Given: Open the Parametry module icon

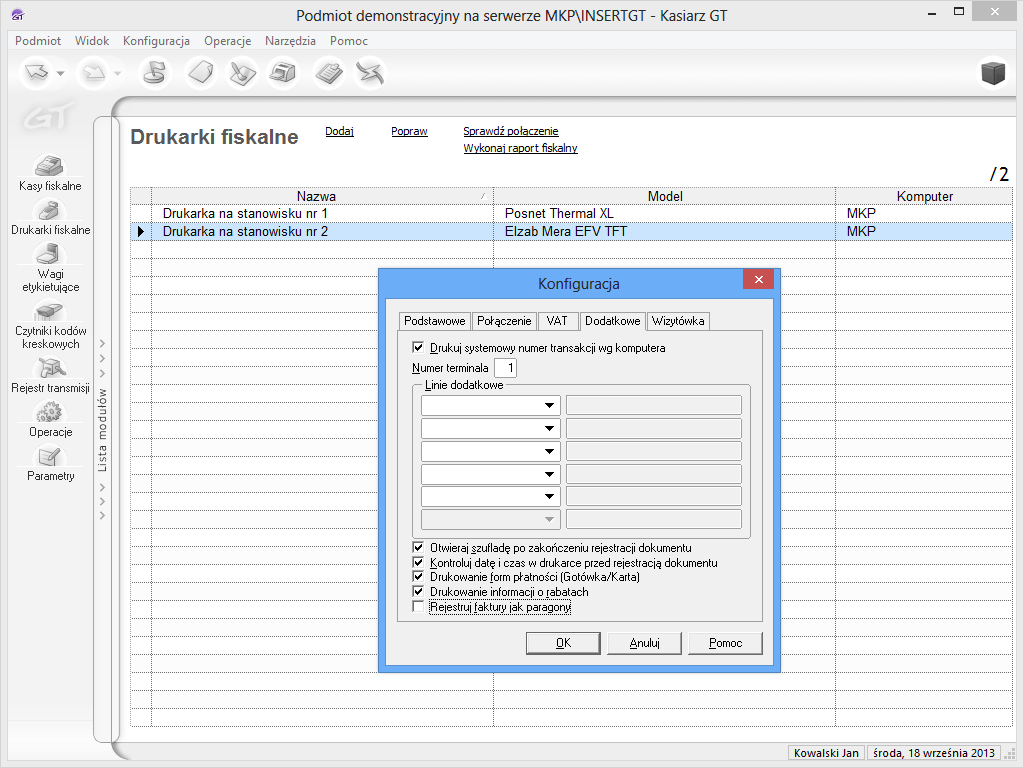Looking at the screenshot, I should 50,456.
